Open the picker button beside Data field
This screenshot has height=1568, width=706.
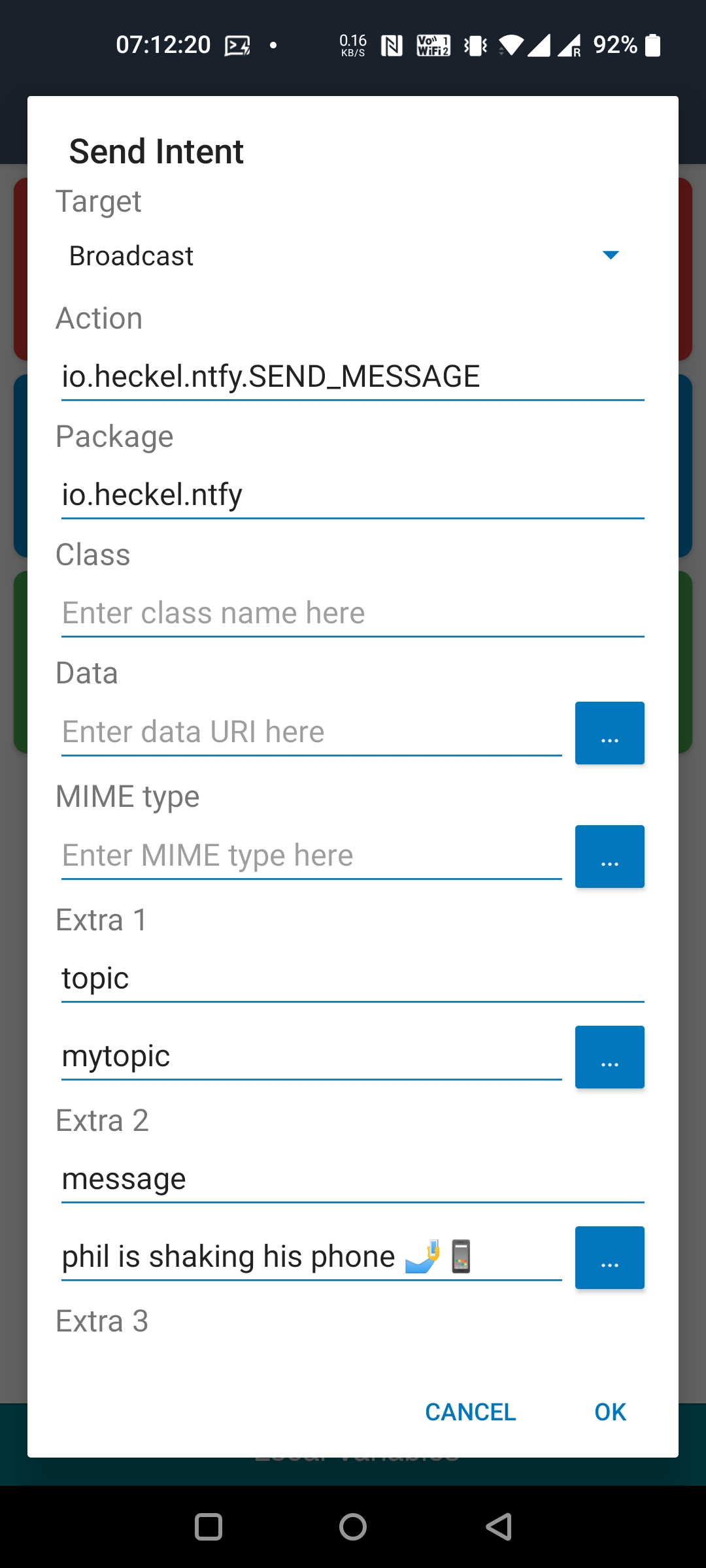[x=609, y=733]
